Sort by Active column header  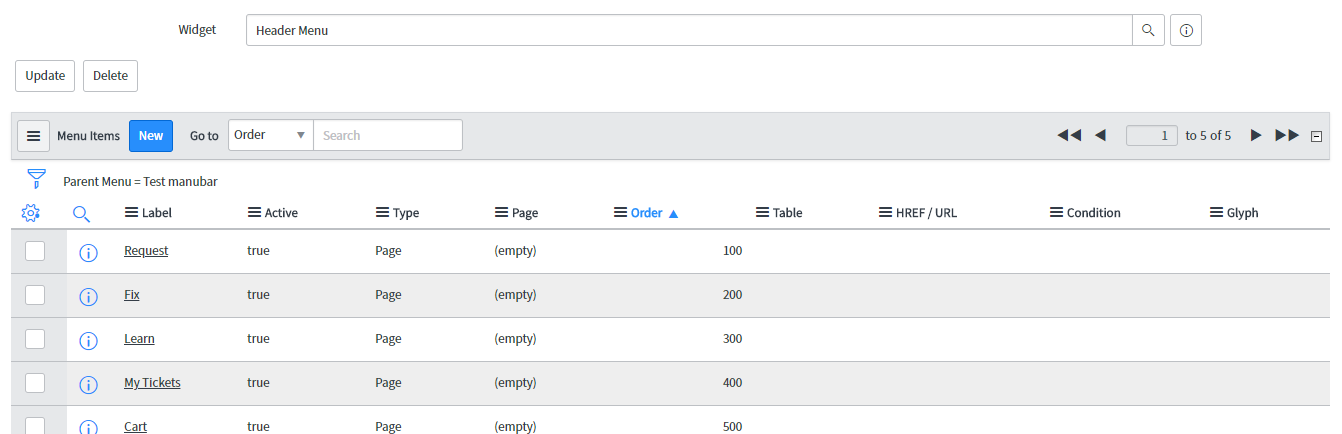281,212
